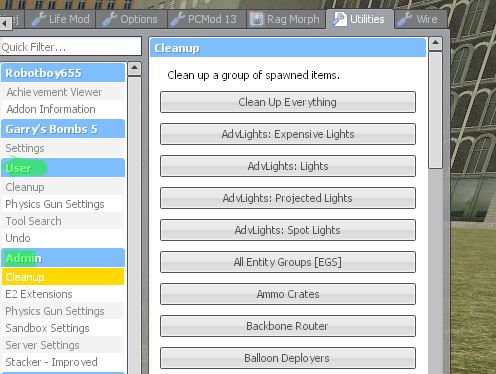Collapse the Garry's Bombs 5 category
This screenshot has width=496, height=374.
(x=63, y=129)
